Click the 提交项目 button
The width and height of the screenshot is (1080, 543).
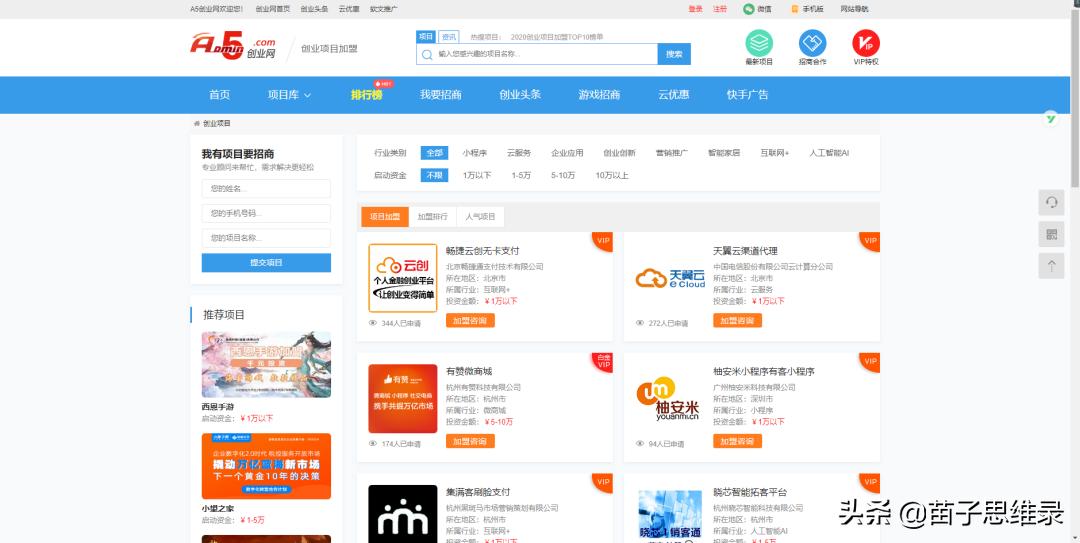point(266,263)
